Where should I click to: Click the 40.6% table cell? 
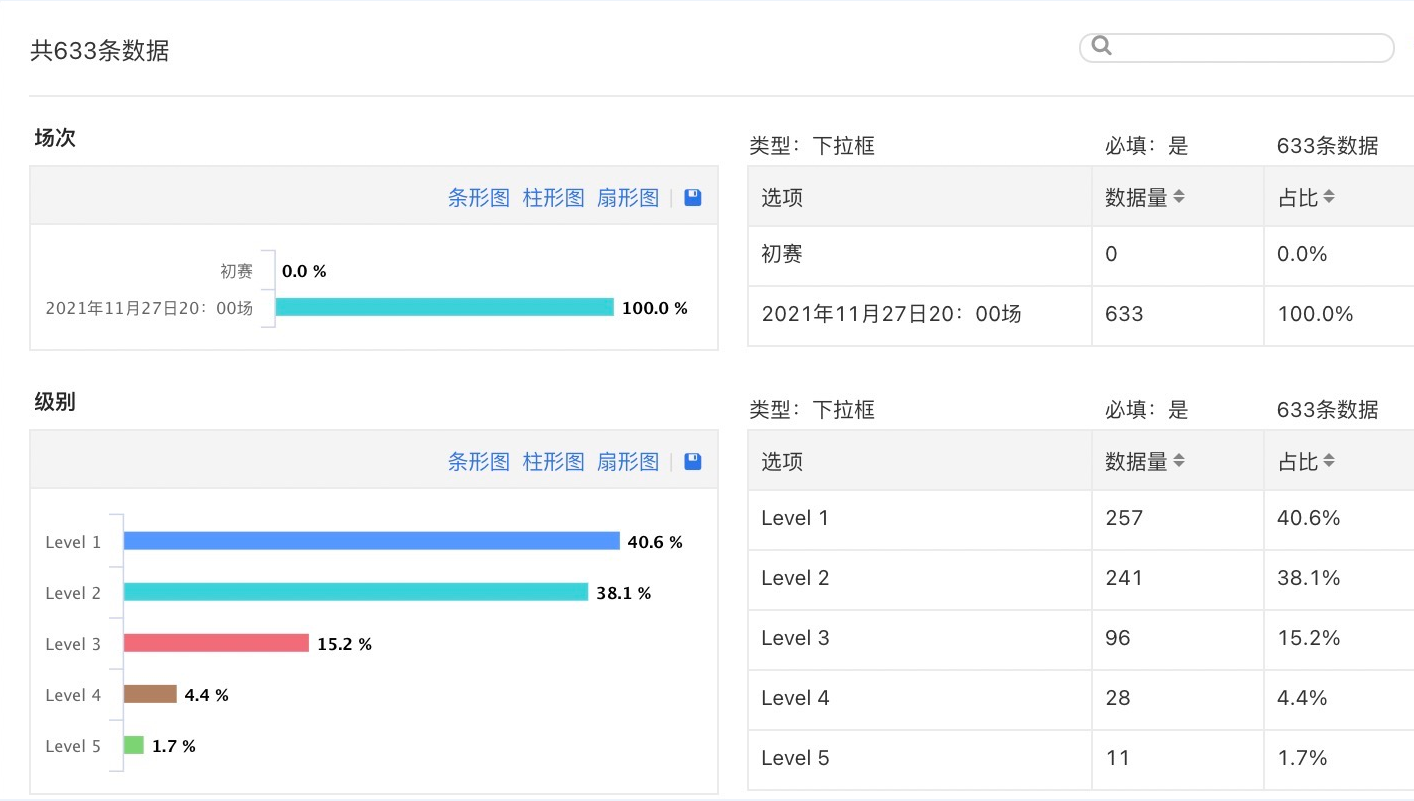point(1339,519)
